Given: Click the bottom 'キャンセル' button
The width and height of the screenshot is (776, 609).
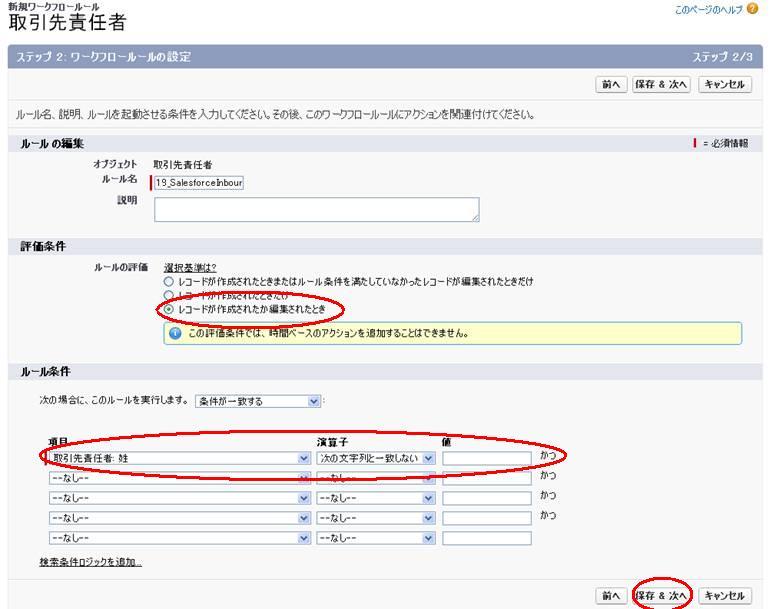Looking at the screenshot, I should pyautogui.click(x=725, y=595).
